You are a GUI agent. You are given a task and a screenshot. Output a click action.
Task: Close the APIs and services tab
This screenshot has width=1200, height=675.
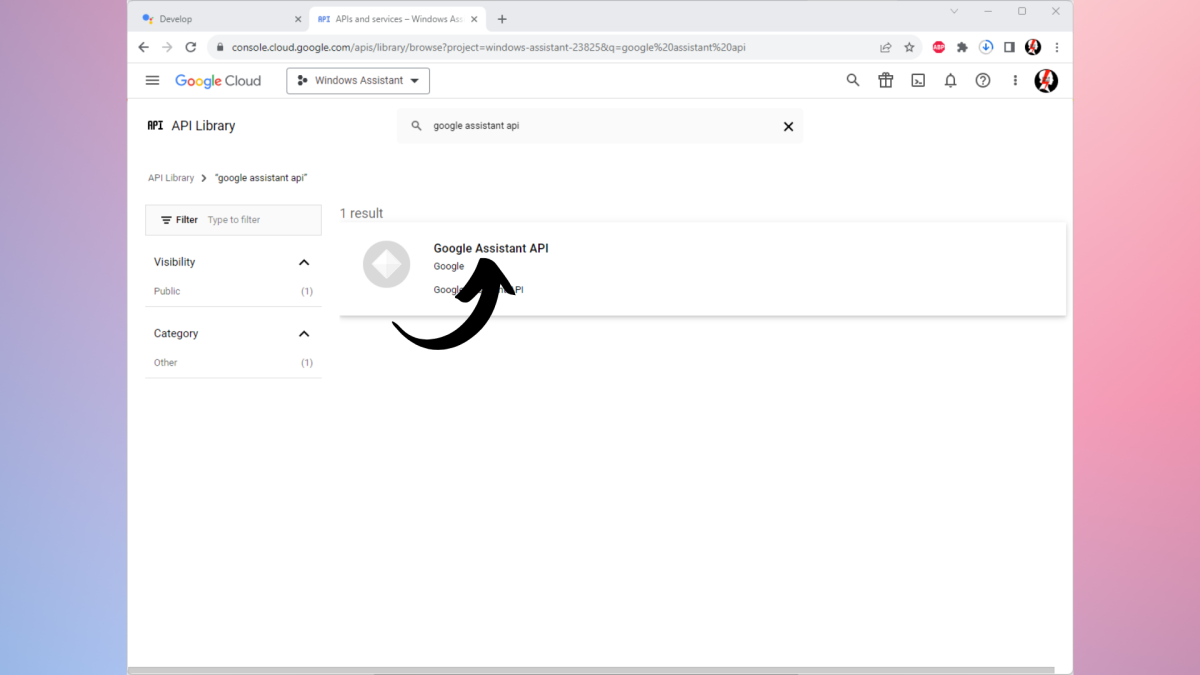(x=475, y=19)
